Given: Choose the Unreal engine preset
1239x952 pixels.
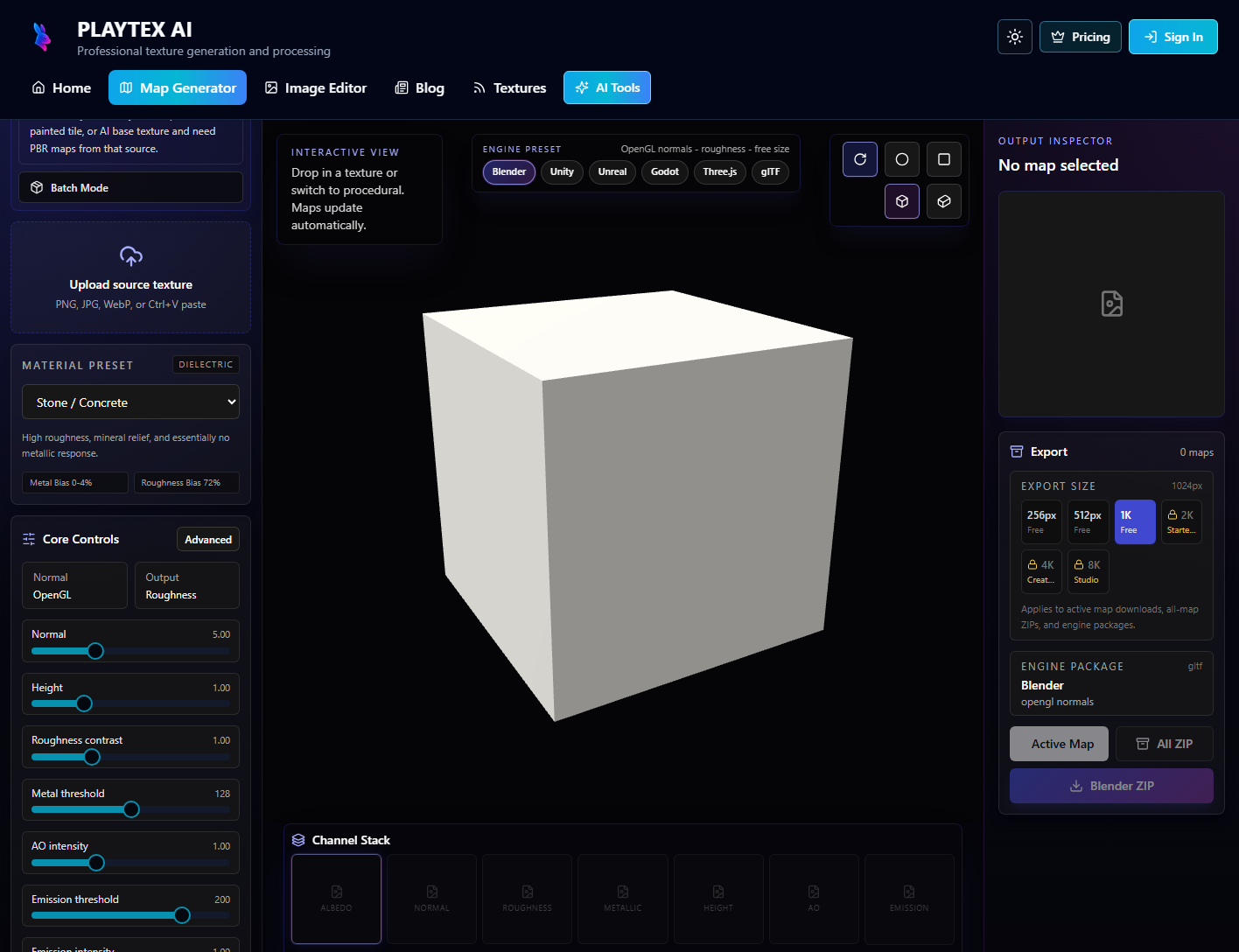Looking at the screenshot, I should (x=612, y=171).
